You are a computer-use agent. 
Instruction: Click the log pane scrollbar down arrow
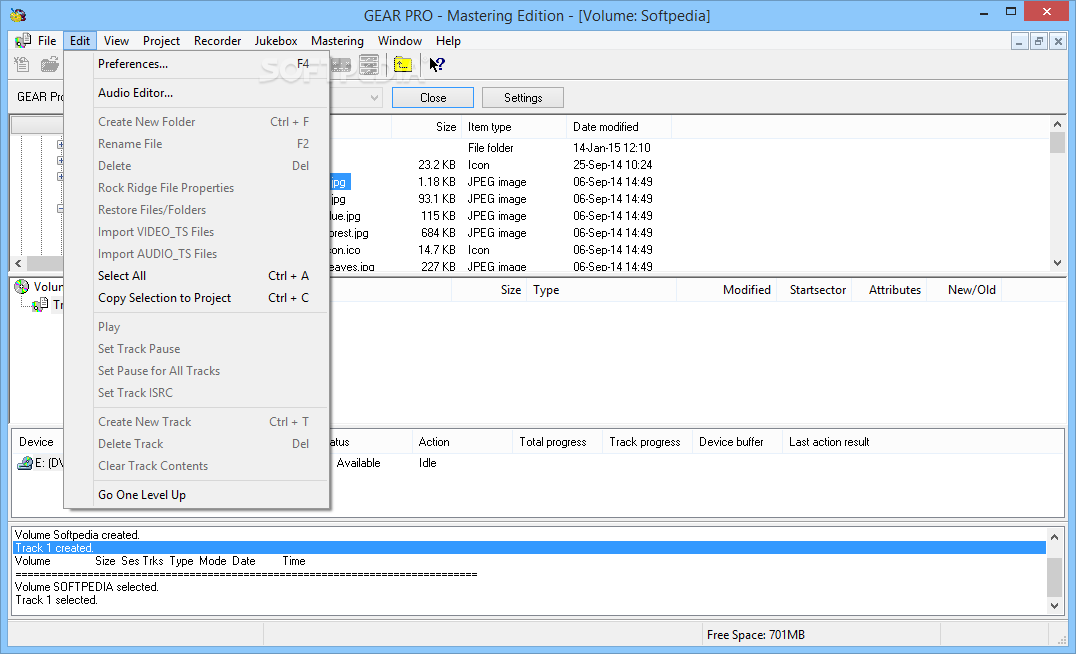coord(1055,606)
